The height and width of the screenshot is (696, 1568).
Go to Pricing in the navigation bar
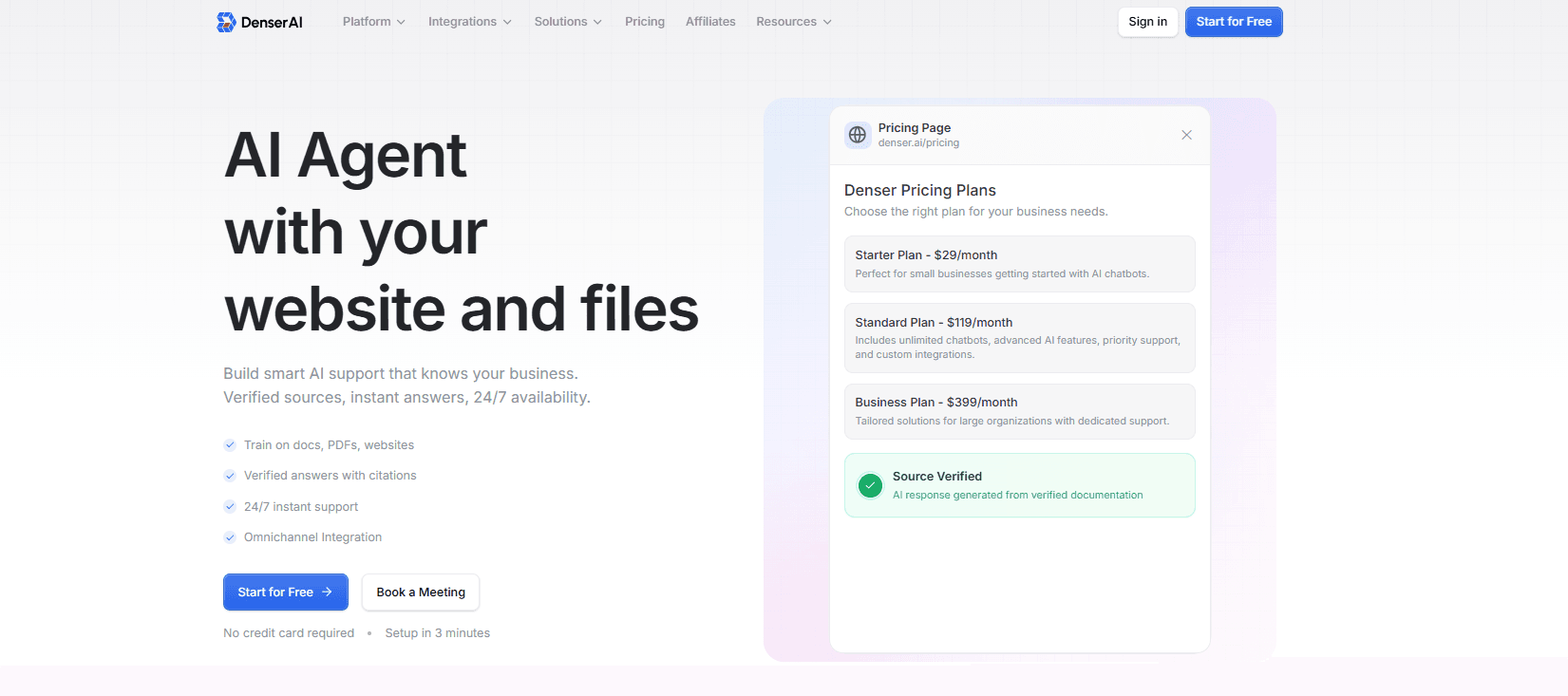[645, 22]
